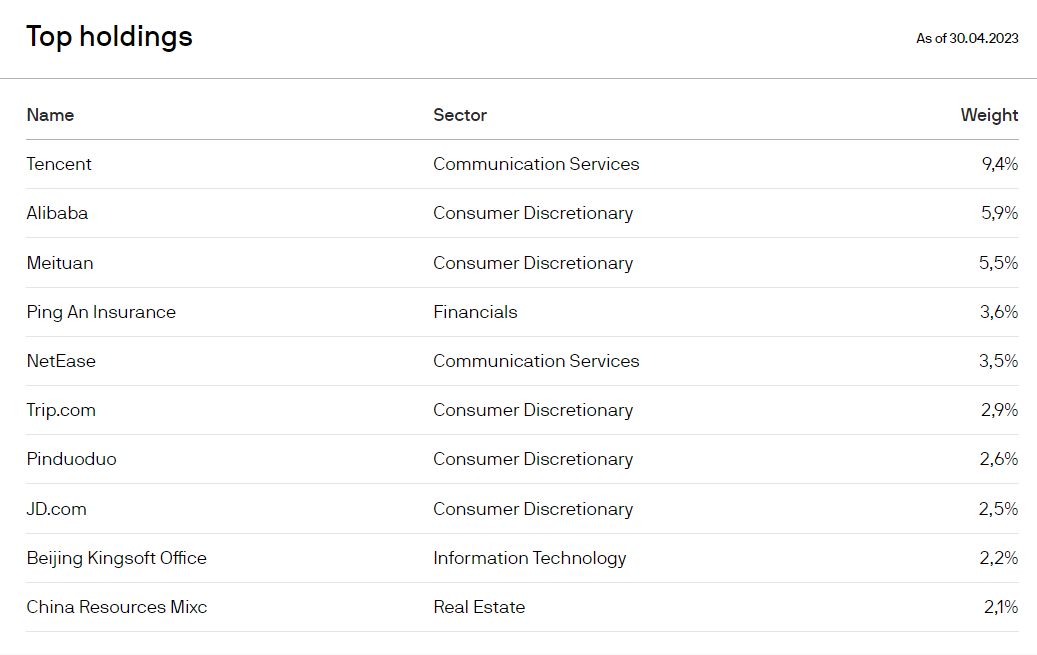Screen dimensions: 1037x655
Task: Click the Real Estate sector cell
Action: point(479,607)
